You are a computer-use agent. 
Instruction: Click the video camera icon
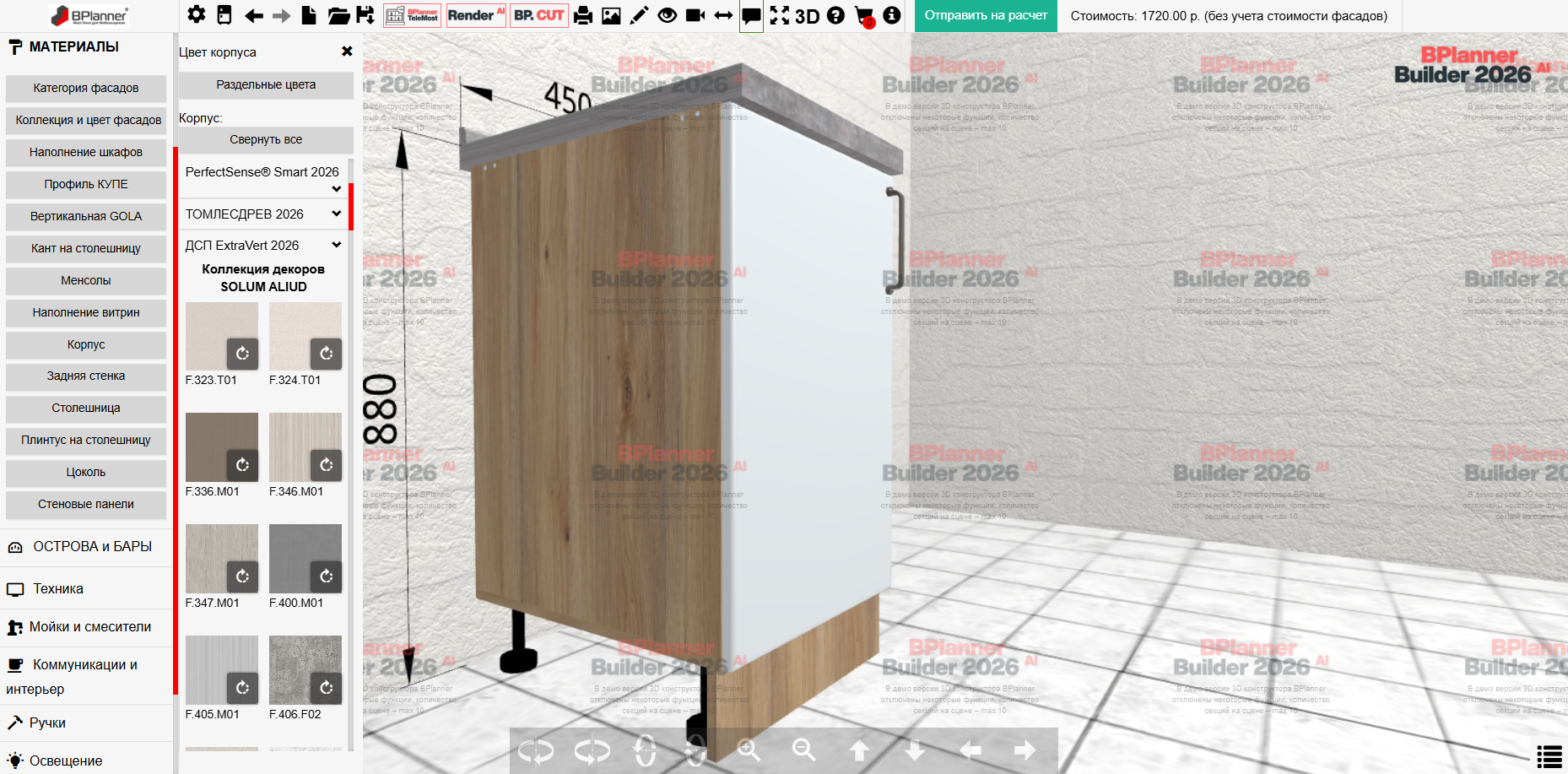695,15
